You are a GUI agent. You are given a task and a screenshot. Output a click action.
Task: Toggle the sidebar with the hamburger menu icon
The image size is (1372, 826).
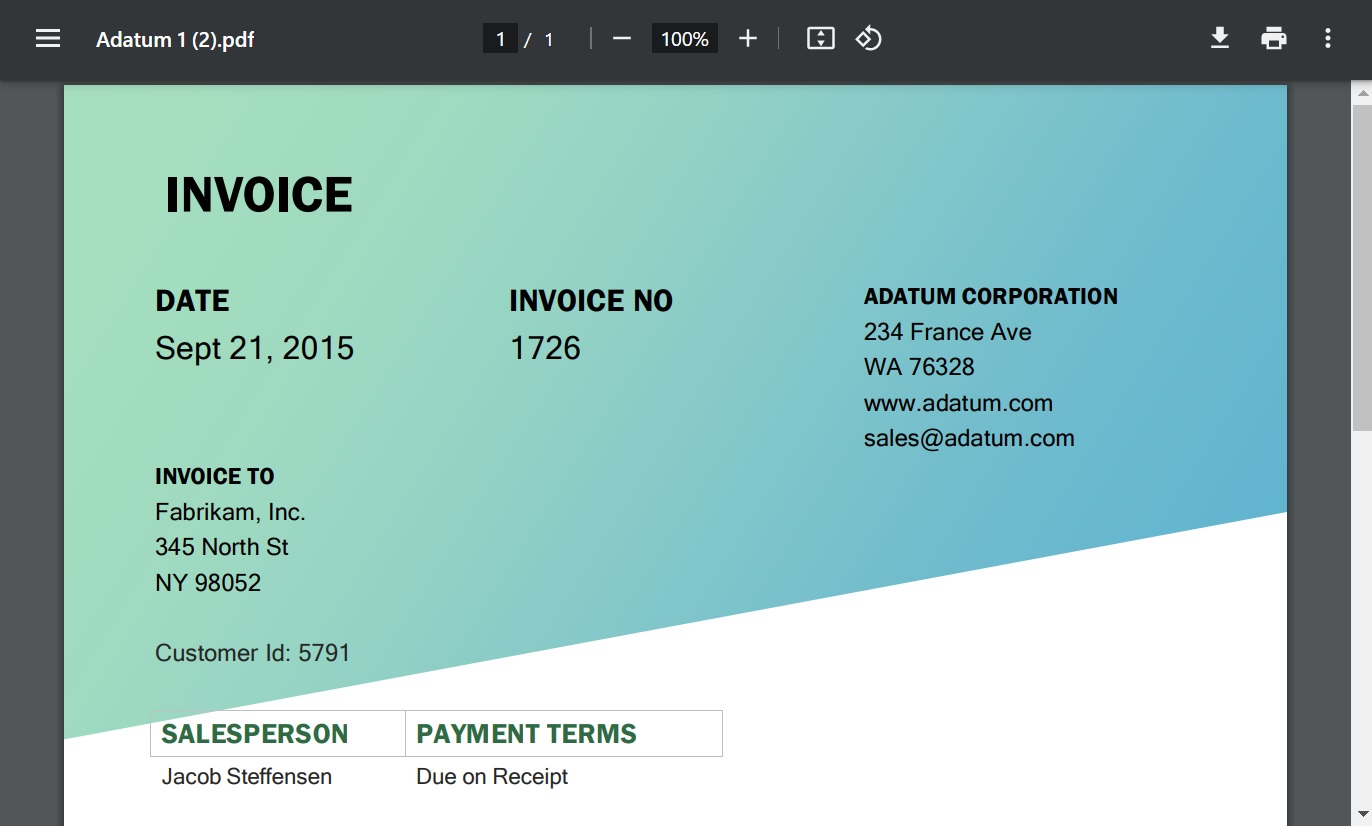(48, 39)
